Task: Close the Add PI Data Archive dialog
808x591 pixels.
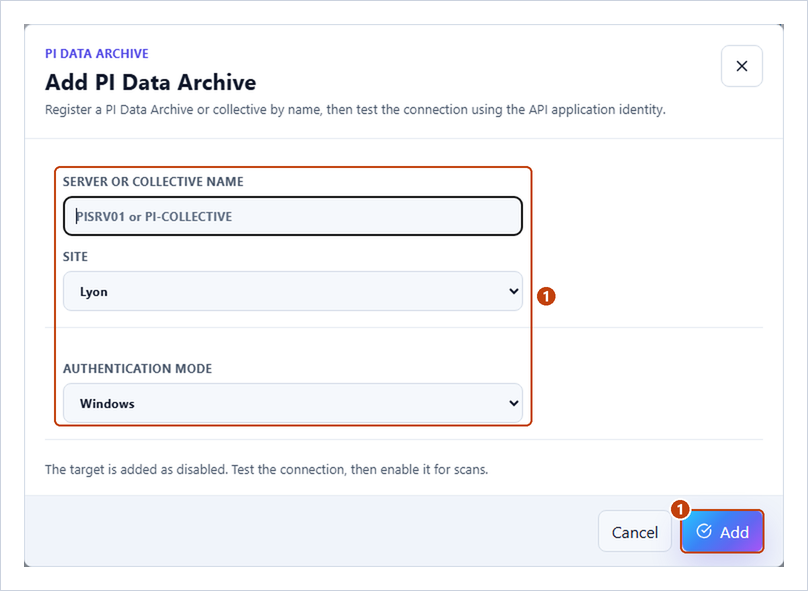Action: (x=742, y=66)
